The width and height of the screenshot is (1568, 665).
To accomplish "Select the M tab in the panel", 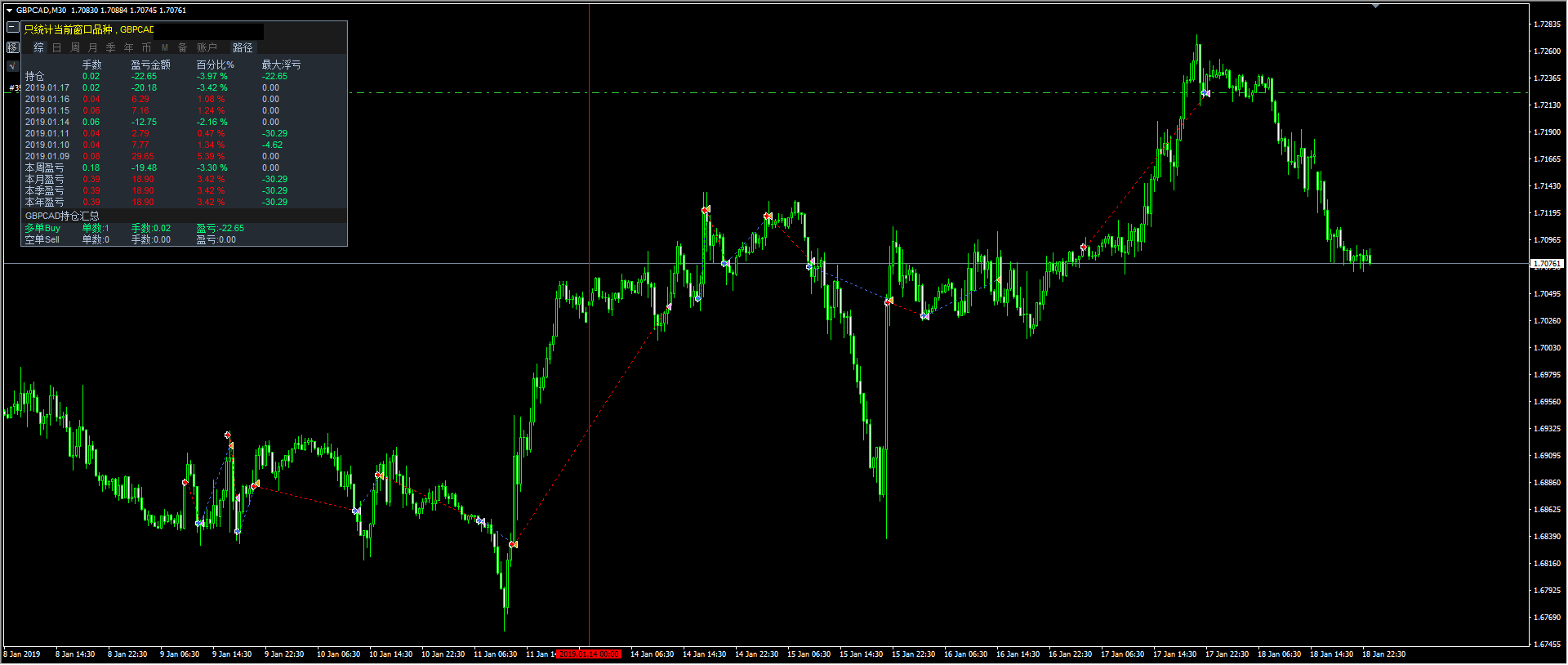I will click(x=165, y=47).
